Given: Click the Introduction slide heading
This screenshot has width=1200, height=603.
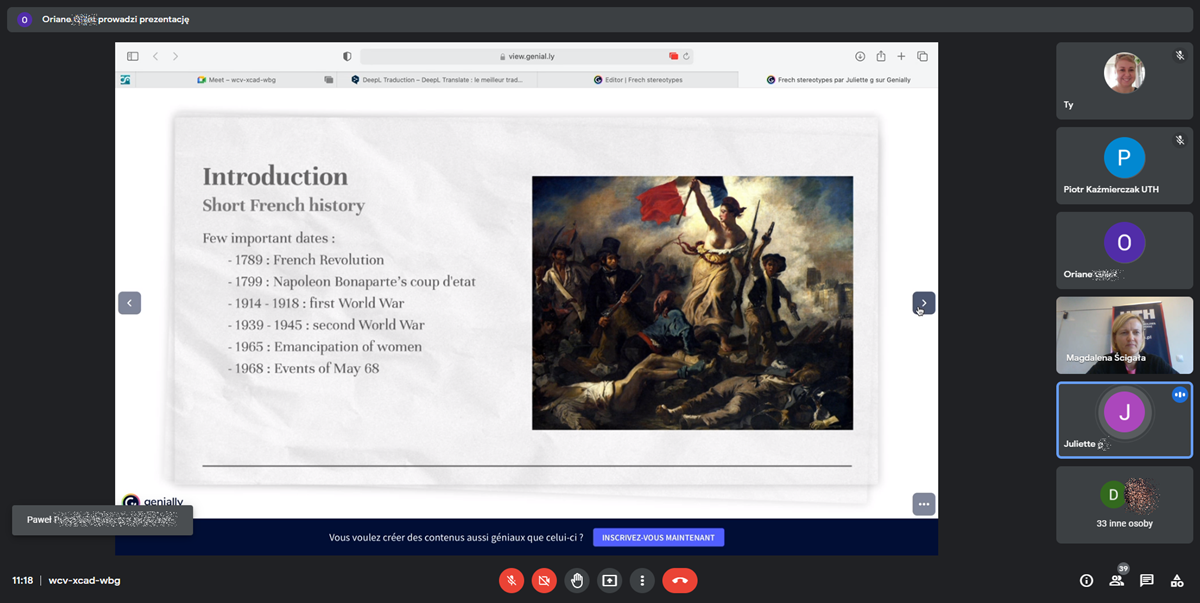Looking at the screenshot, I should [275, 177].
